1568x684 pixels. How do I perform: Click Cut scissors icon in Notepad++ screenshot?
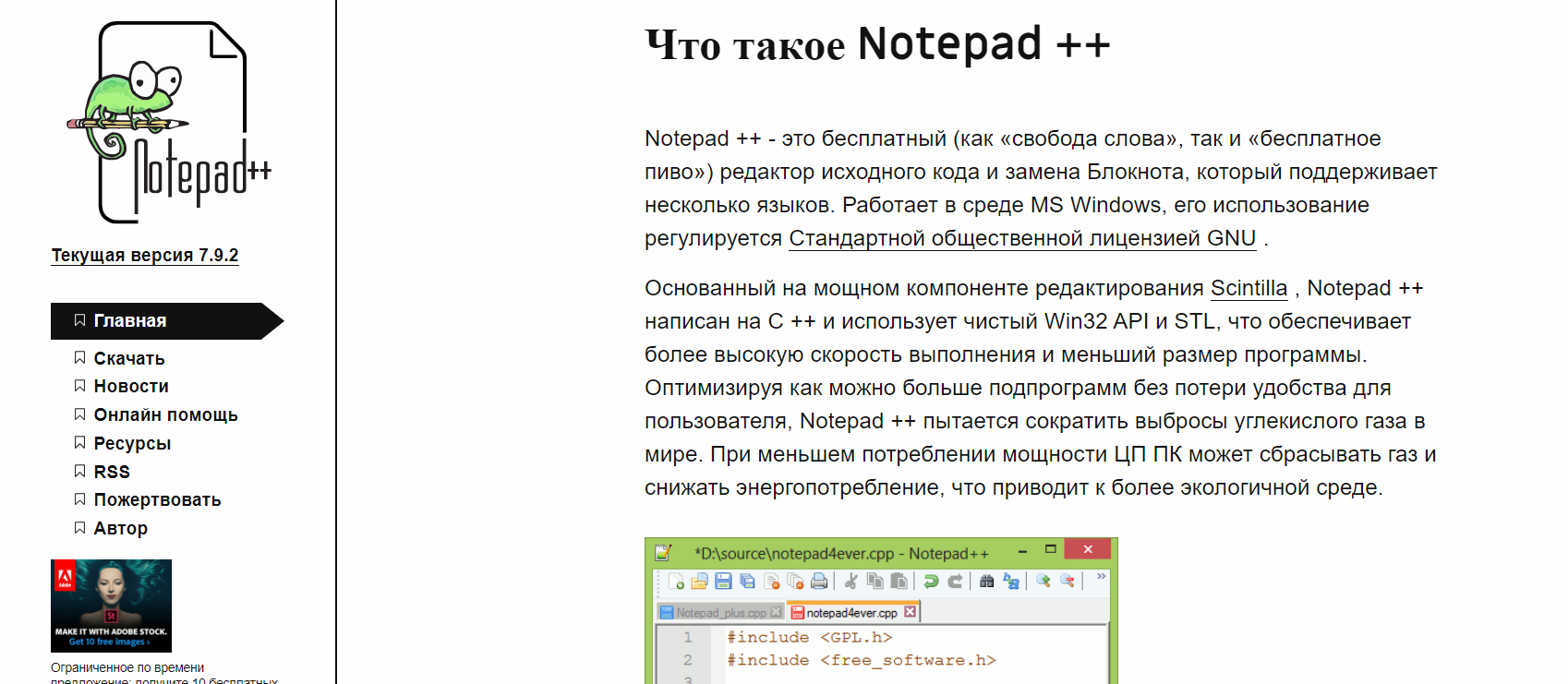pos(851,581)
